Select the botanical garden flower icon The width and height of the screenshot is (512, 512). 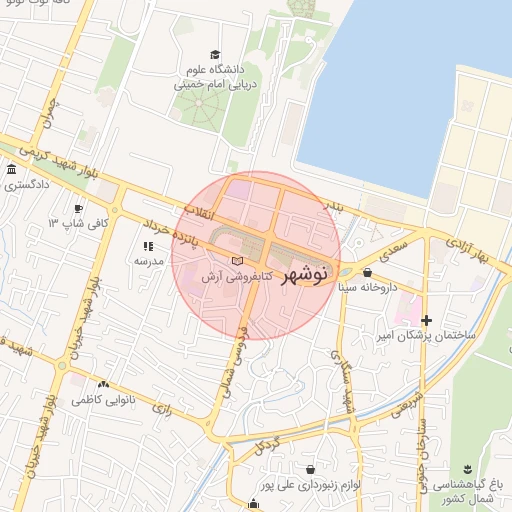(x=468, y=469)
